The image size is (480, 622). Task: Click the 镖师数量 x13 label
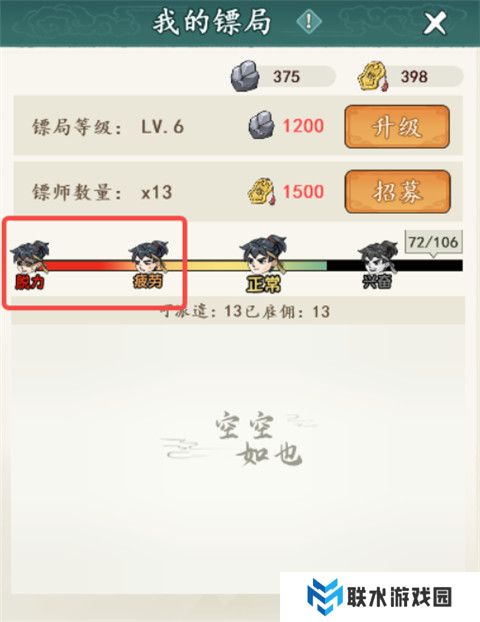[102, 192]
